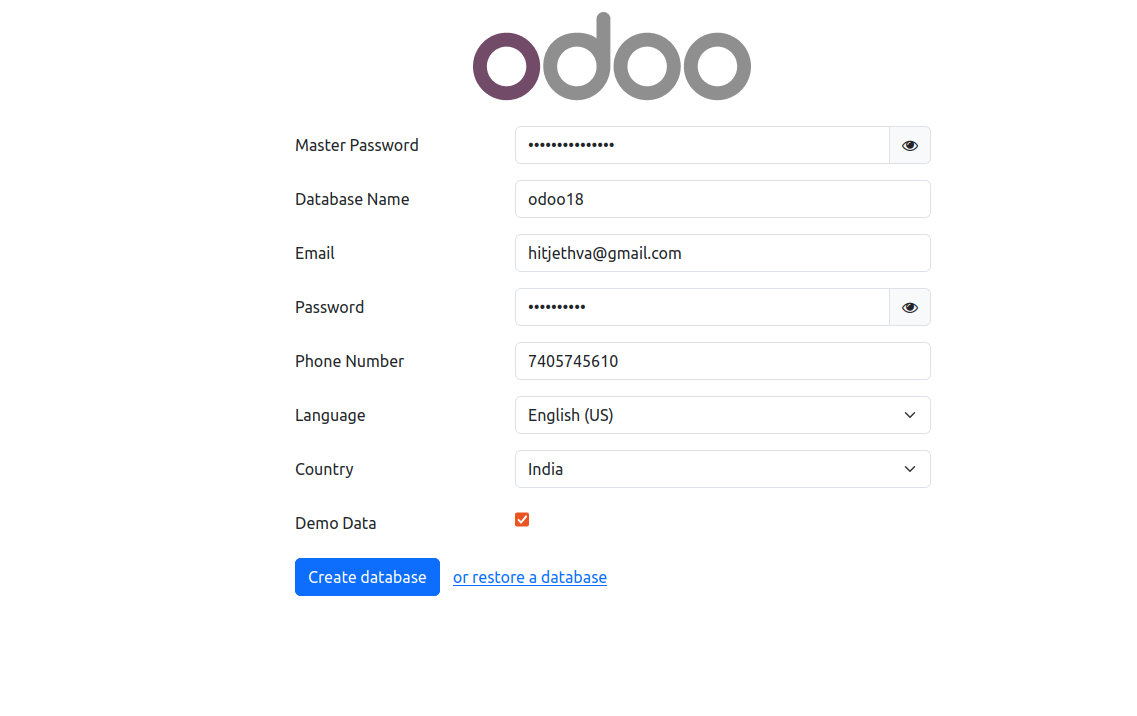Show the Master Password text via eye icon

[x=909, y=145]
